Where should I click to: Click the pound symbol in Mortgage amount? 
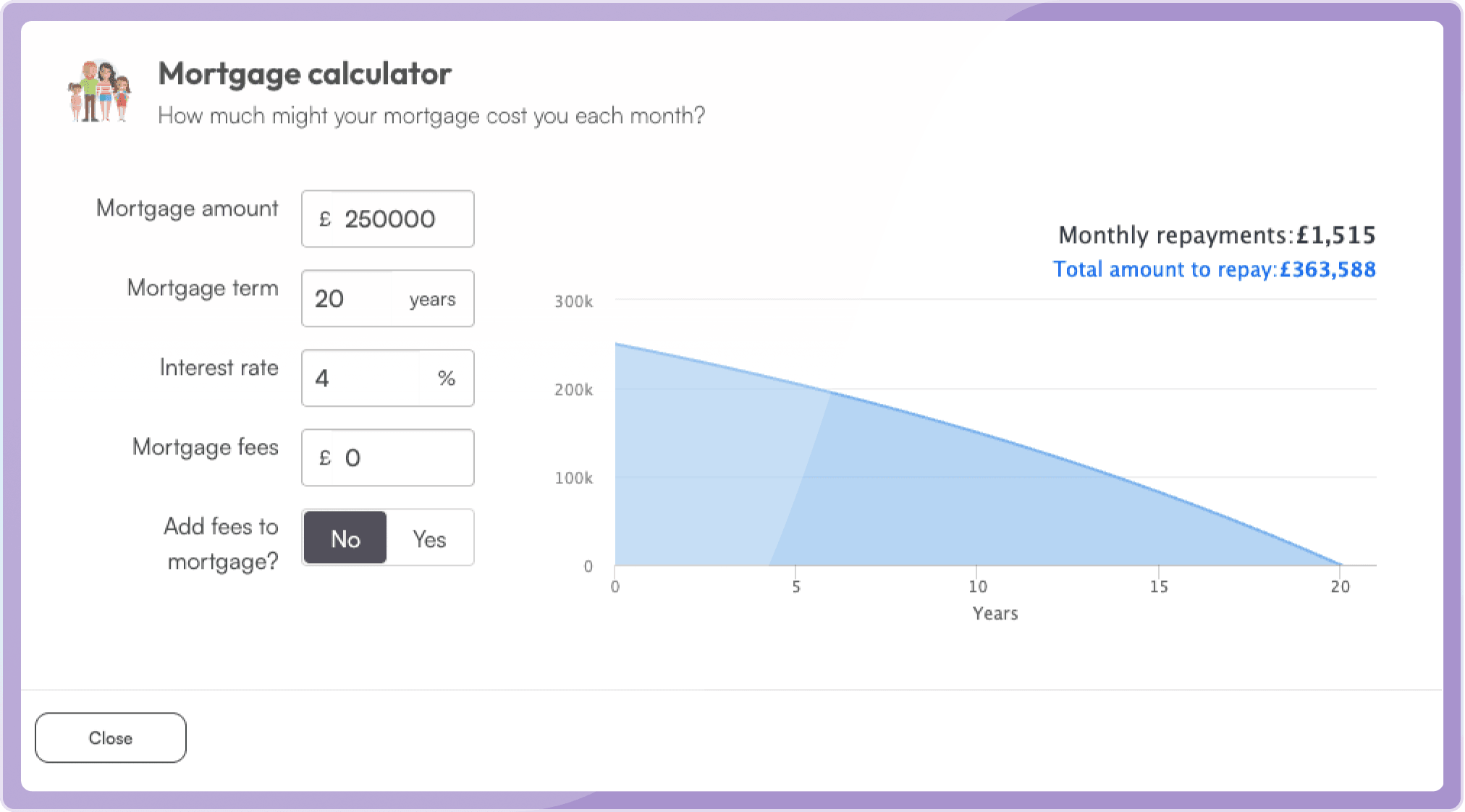(325, 219)
